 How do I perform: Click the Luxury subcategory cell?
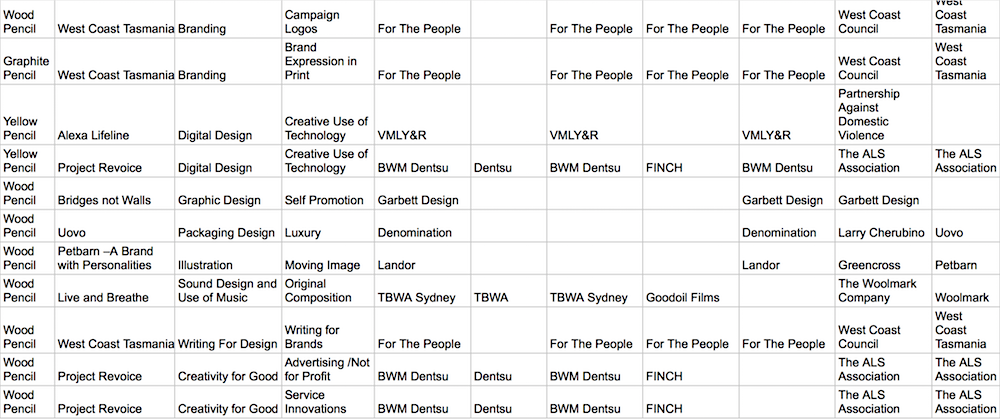[328, 226]
